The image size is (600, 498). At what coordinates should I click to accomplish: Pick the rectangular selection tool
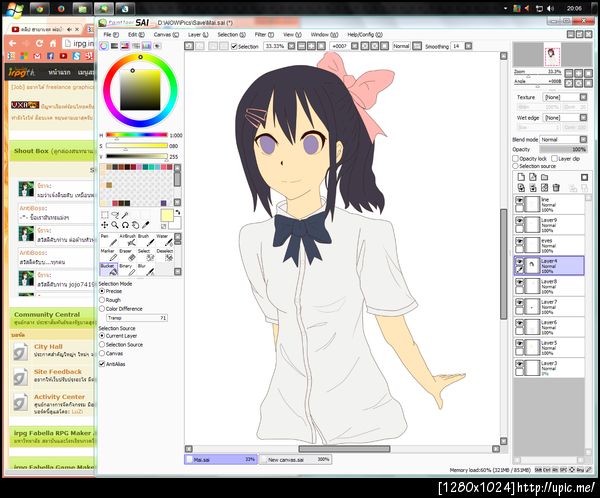click(x=104, y=215)
